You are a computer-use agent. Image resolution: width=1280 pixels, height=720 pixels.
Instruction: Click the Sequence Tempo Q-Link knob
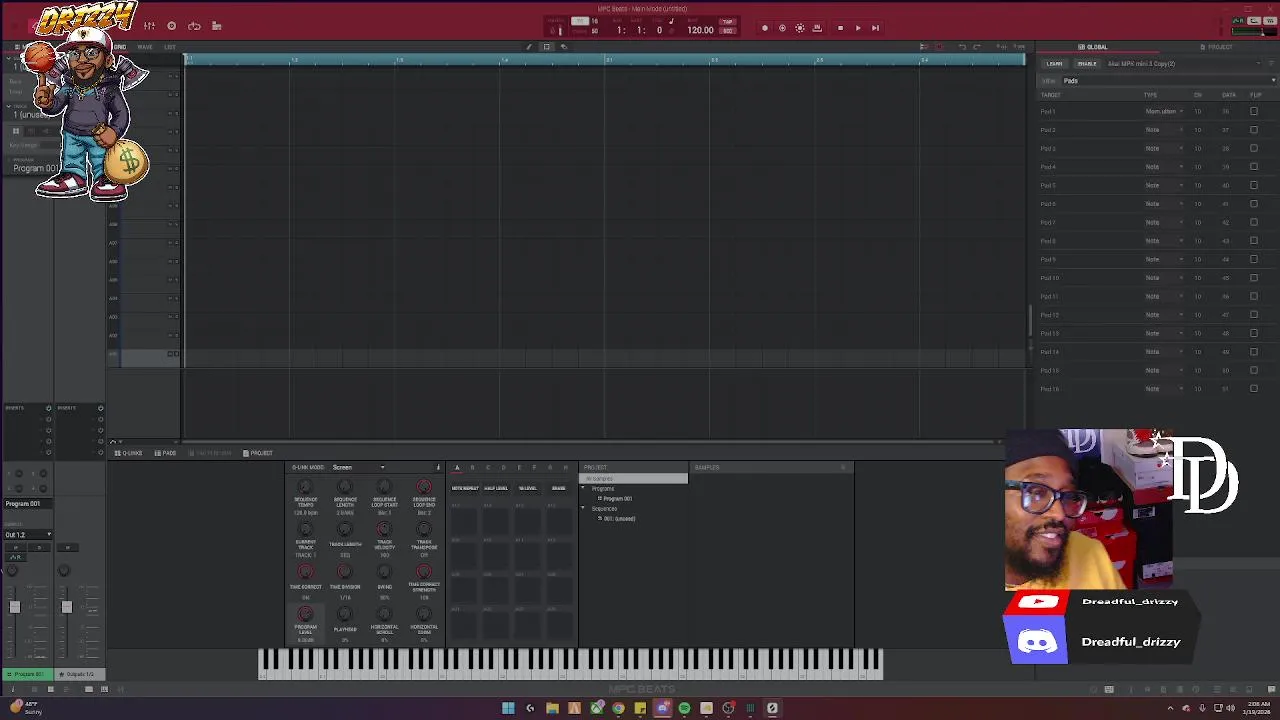click(x=305, y=487)
